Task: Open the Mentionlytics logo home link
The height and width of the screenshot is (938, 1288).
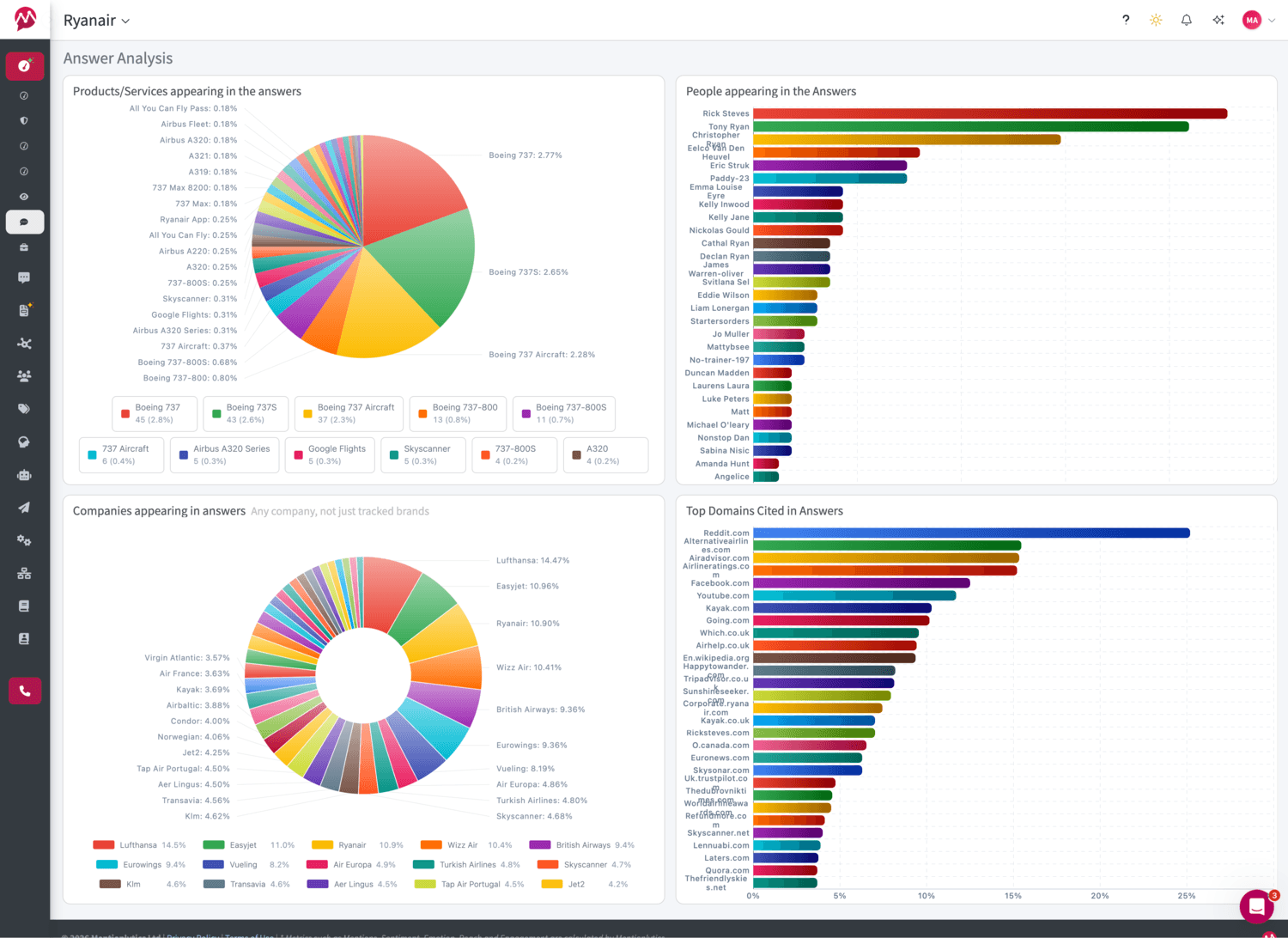Action: [25, 19]
